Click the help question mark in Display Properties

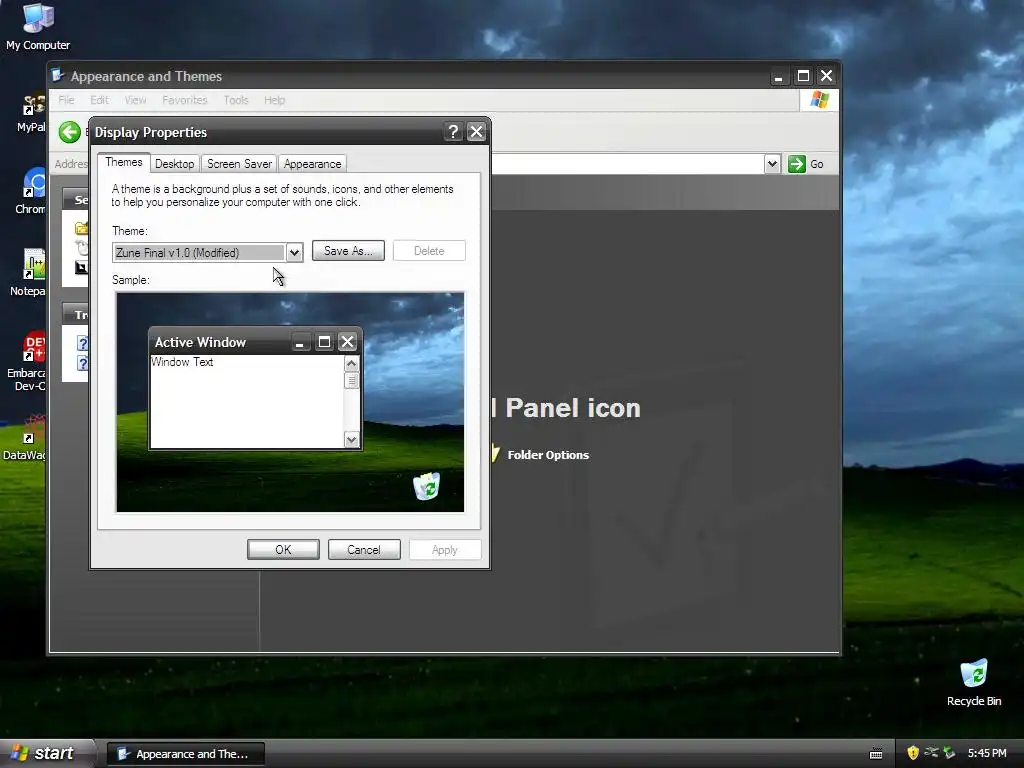[453, 132]
